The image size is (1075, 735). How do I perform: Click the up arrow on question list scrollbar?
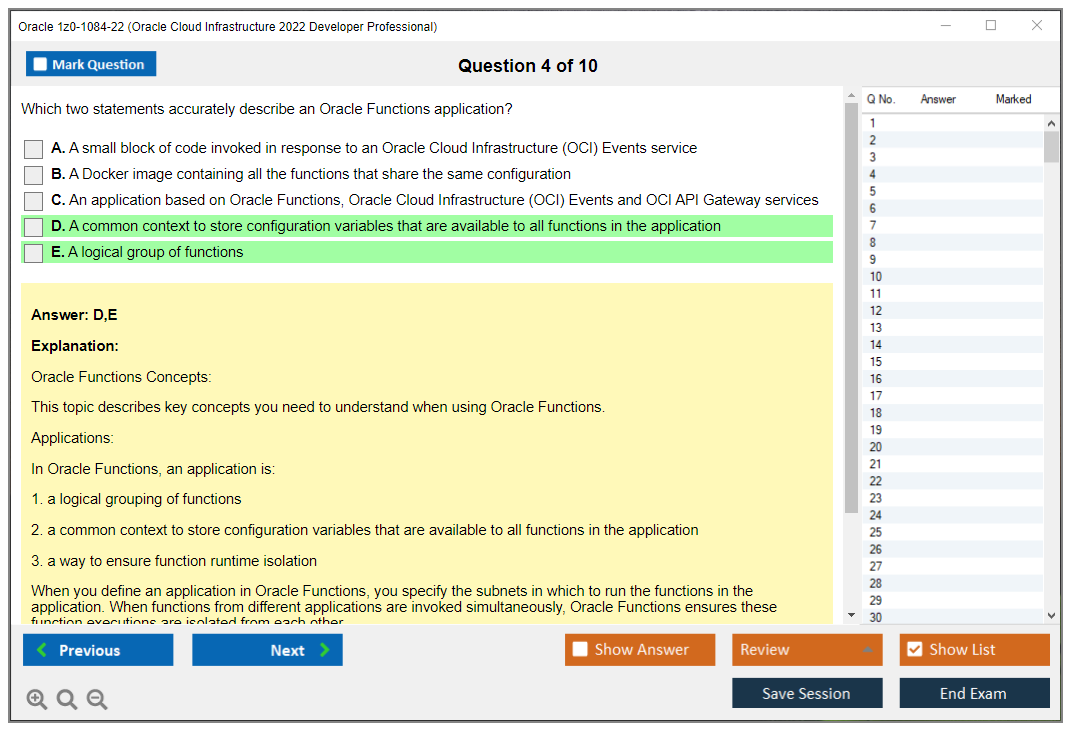[x=1051, y=121]
